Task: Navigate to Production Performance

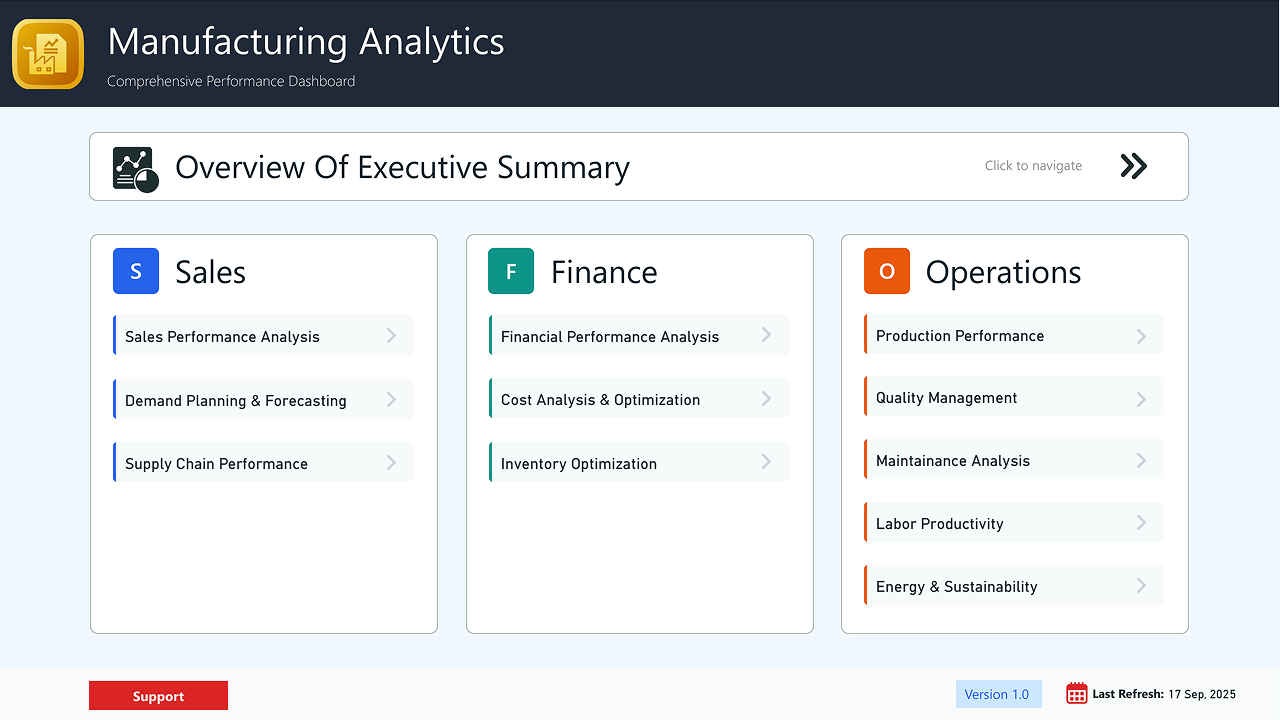Action: [x=960, y=335]
